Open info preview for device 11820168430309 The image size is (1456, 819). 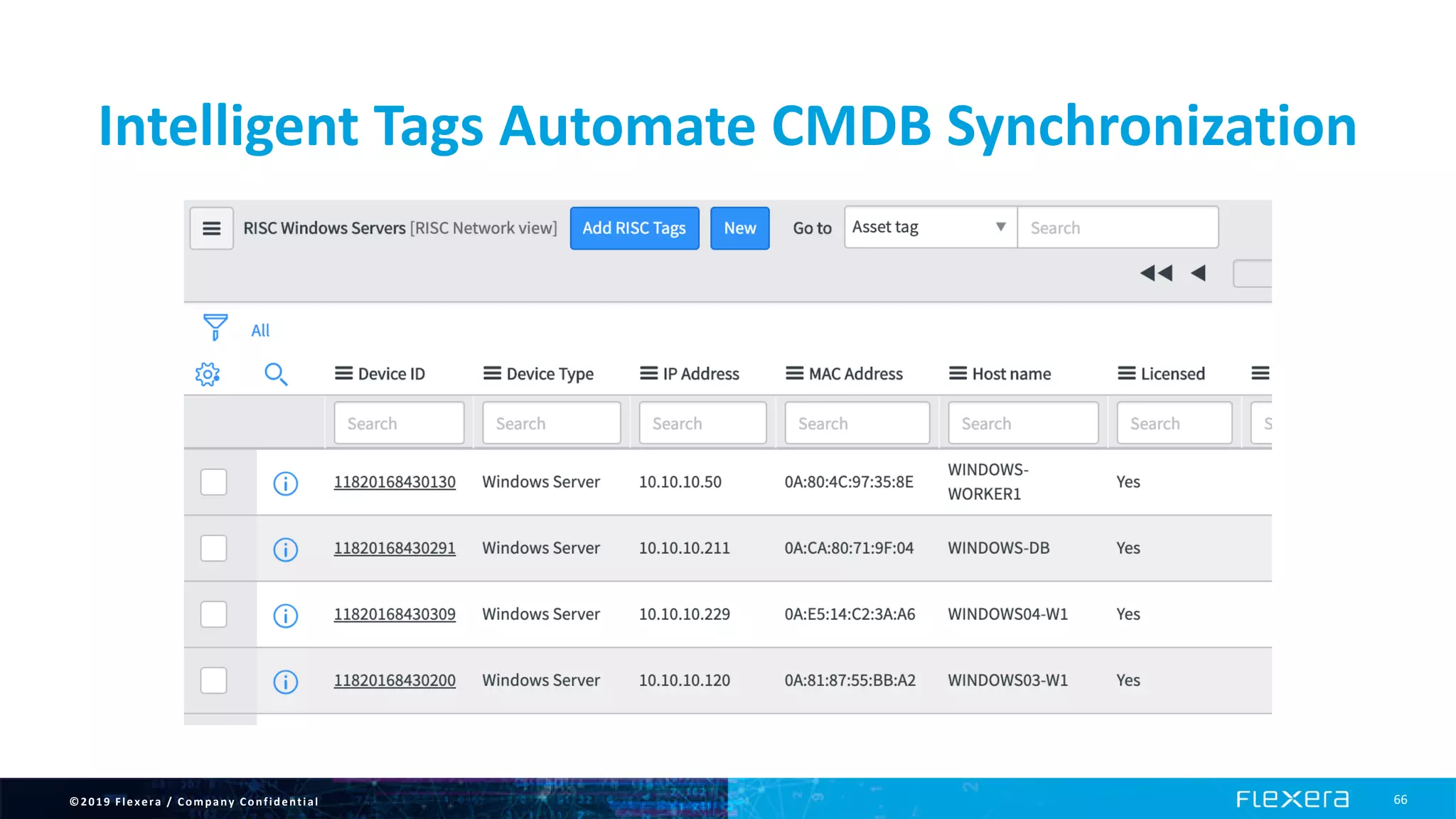click(286, 616)
